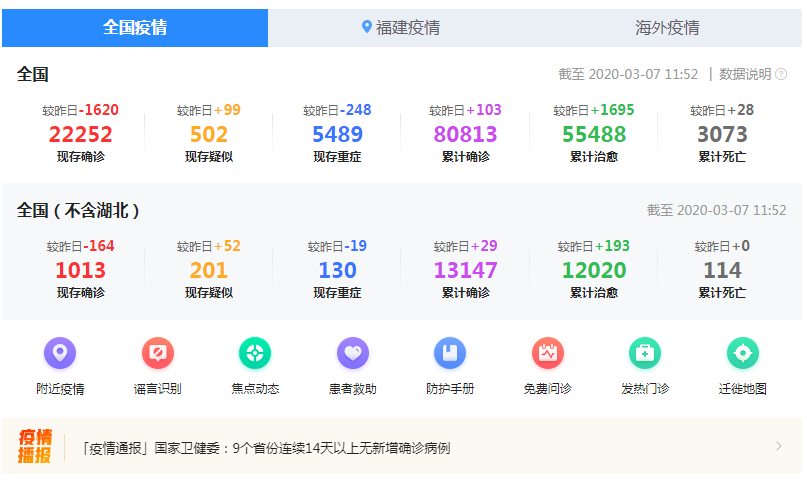
Task: Click the 较昨日-19 change text
Action: 338,246
